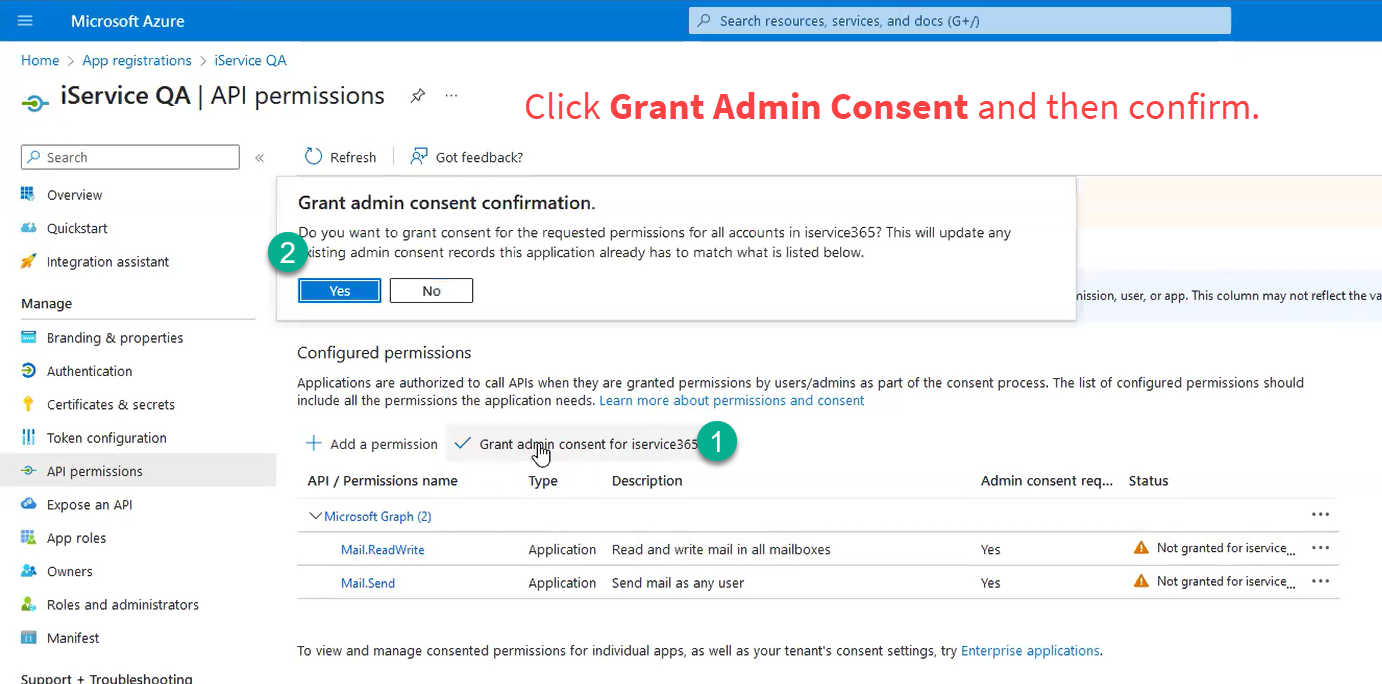1382x684 pixels.
Task: Collapse the left navigation pane
Action: [x=259, y=158]
